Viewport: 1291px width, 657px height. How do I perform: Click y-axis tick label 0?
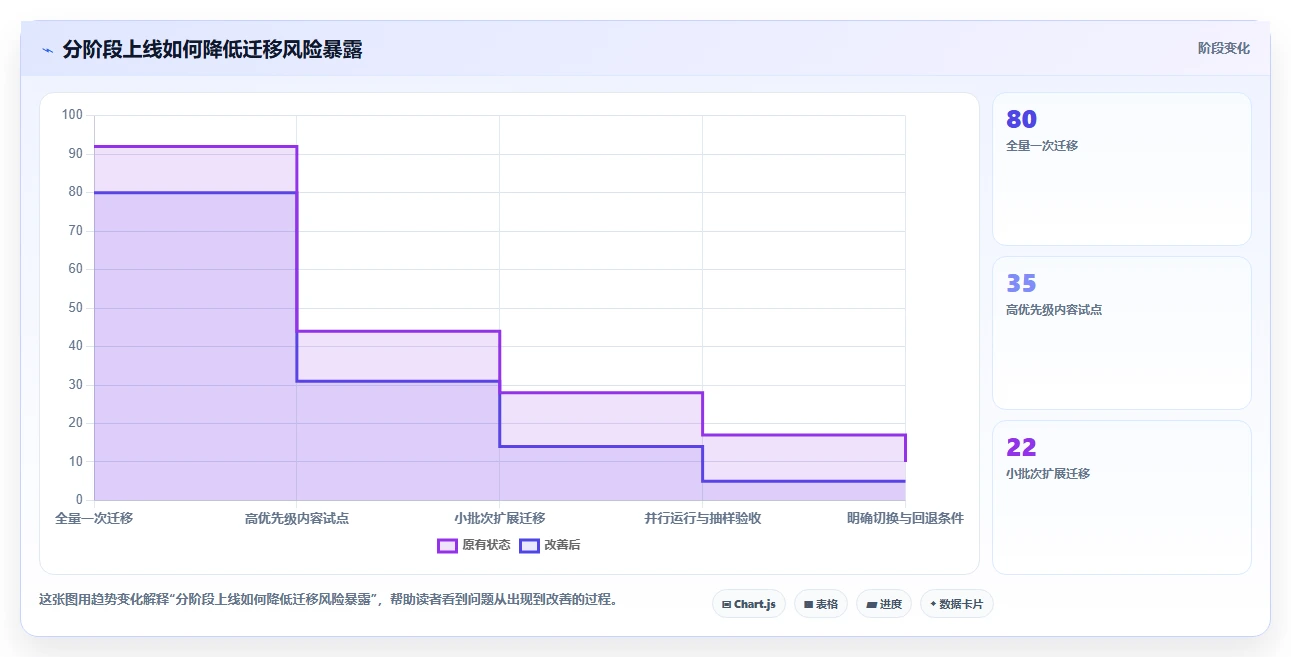(x=79, y=500)
